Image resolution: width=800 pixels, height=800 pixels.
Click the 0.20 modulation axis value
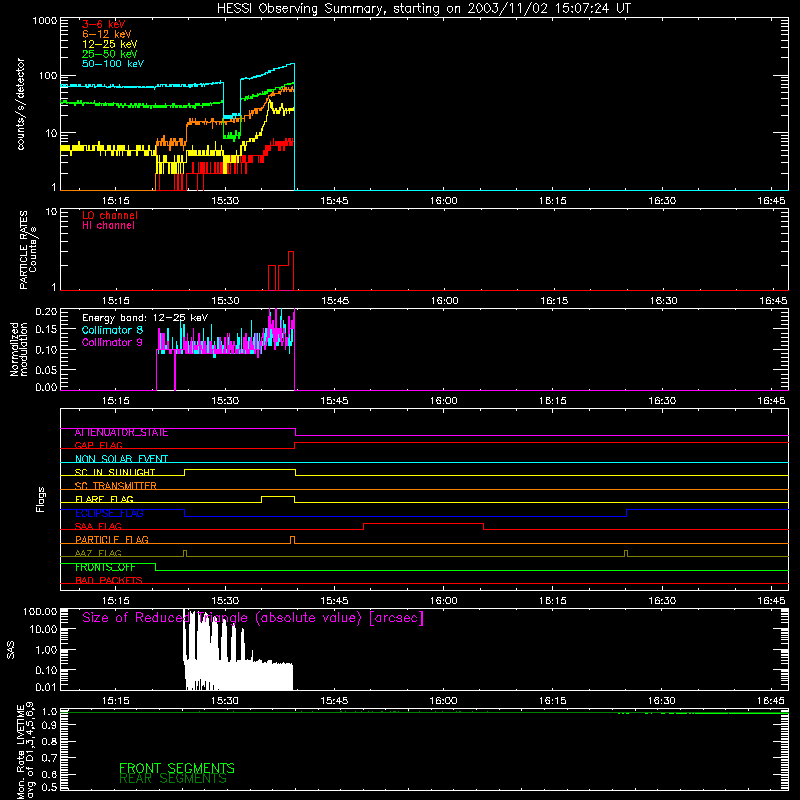(x=46, y=312)
